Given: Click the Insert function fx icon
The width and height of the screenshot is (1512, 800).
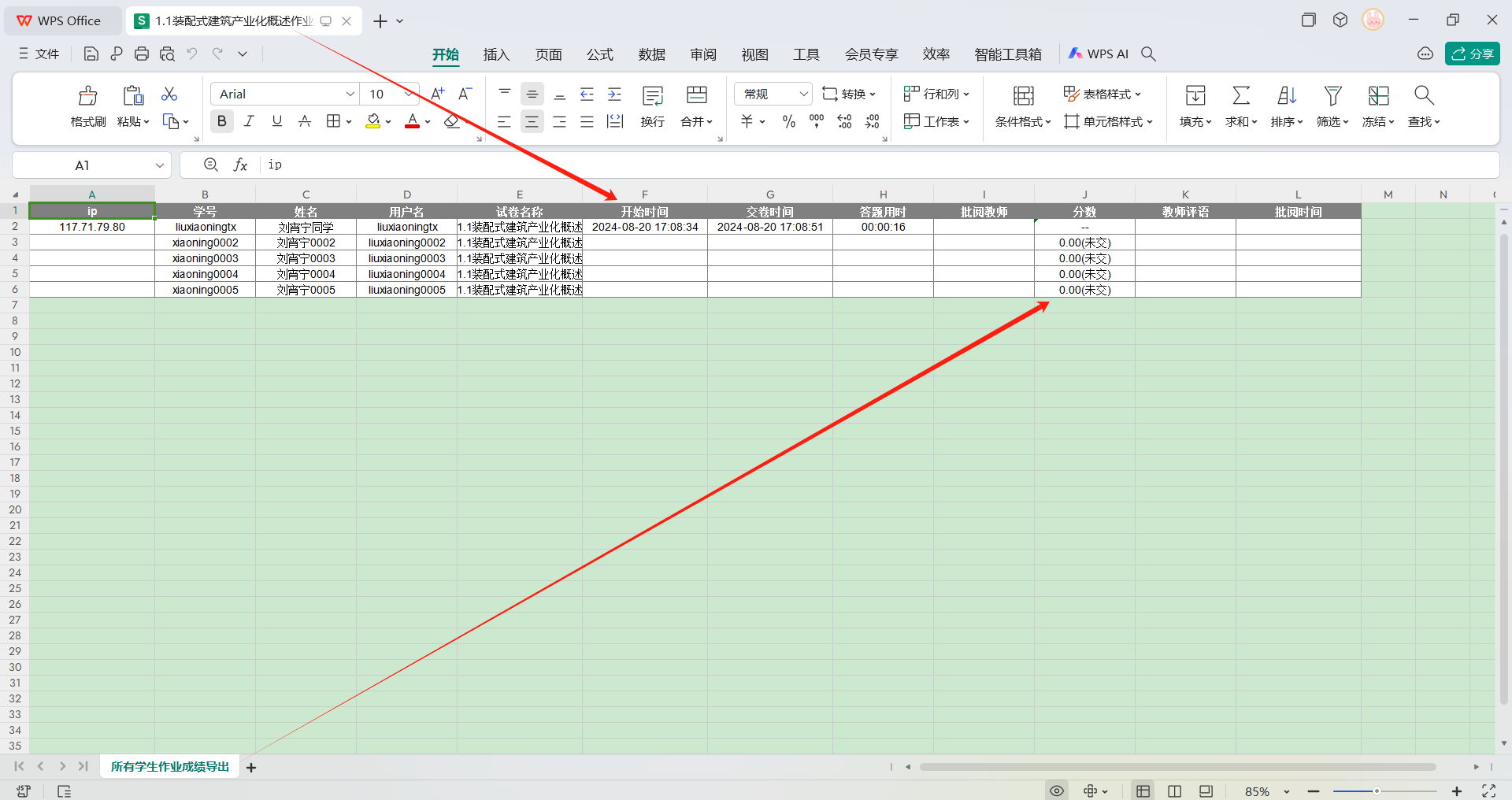Looking at the screenshot, I should 240,165.
